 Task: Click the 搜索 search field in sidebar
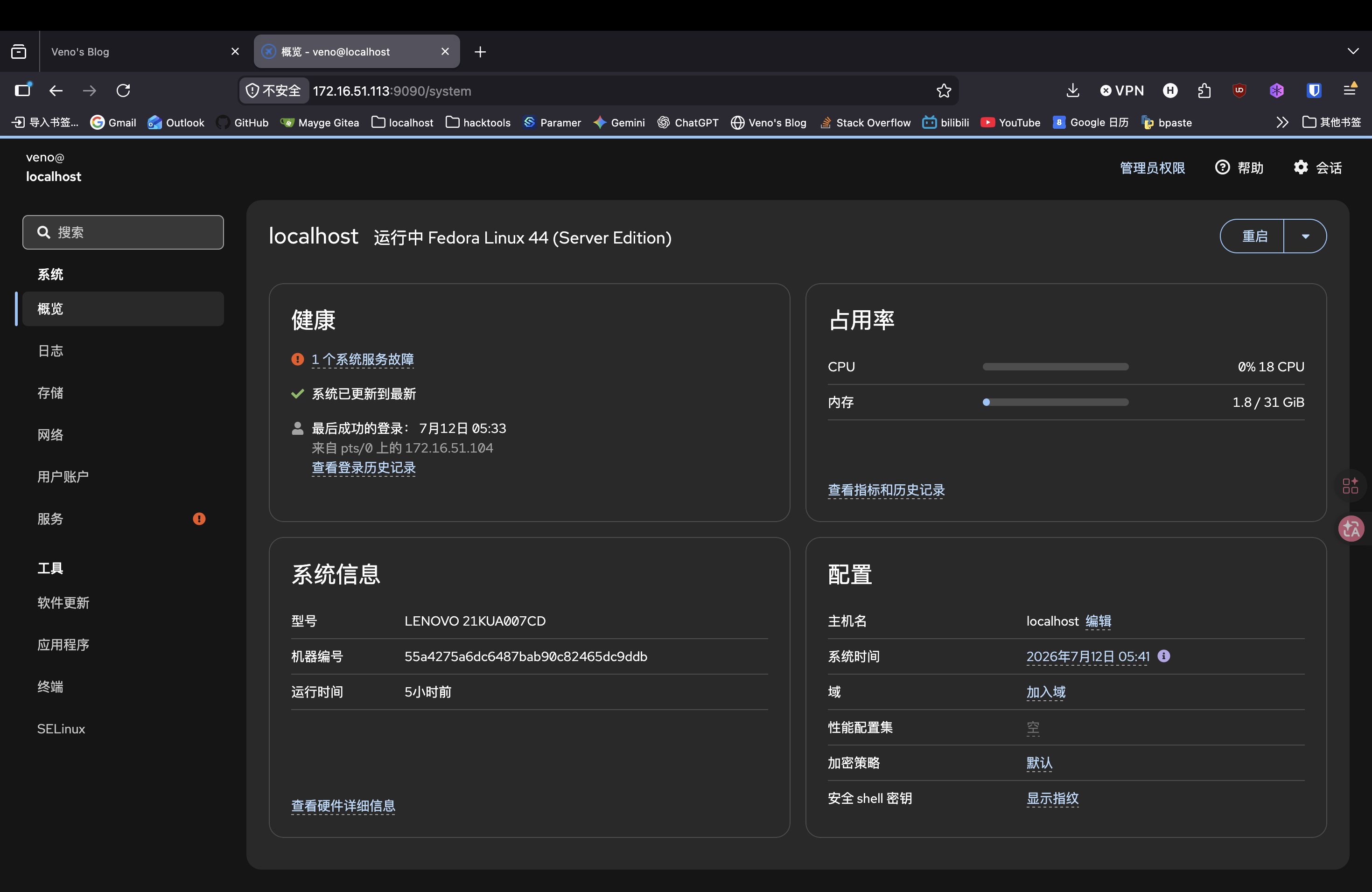(x=123, y=232)
